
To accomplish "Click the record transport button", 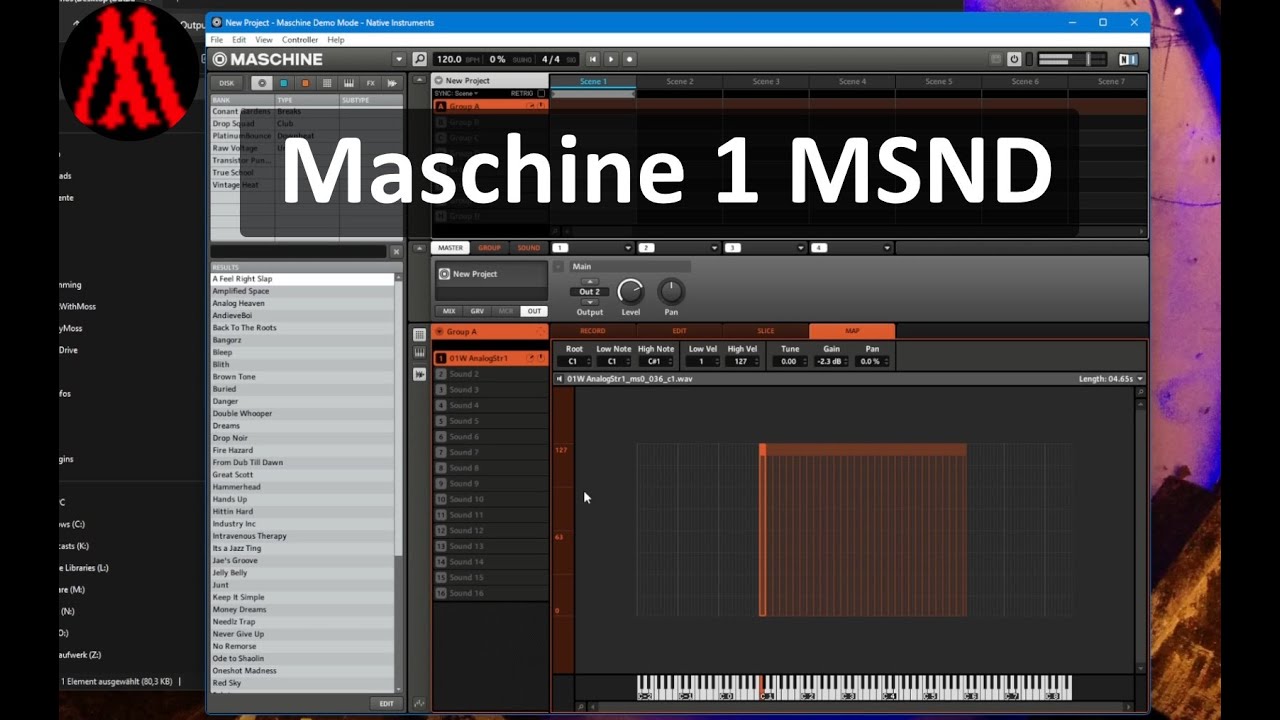I will pos(629,59).
